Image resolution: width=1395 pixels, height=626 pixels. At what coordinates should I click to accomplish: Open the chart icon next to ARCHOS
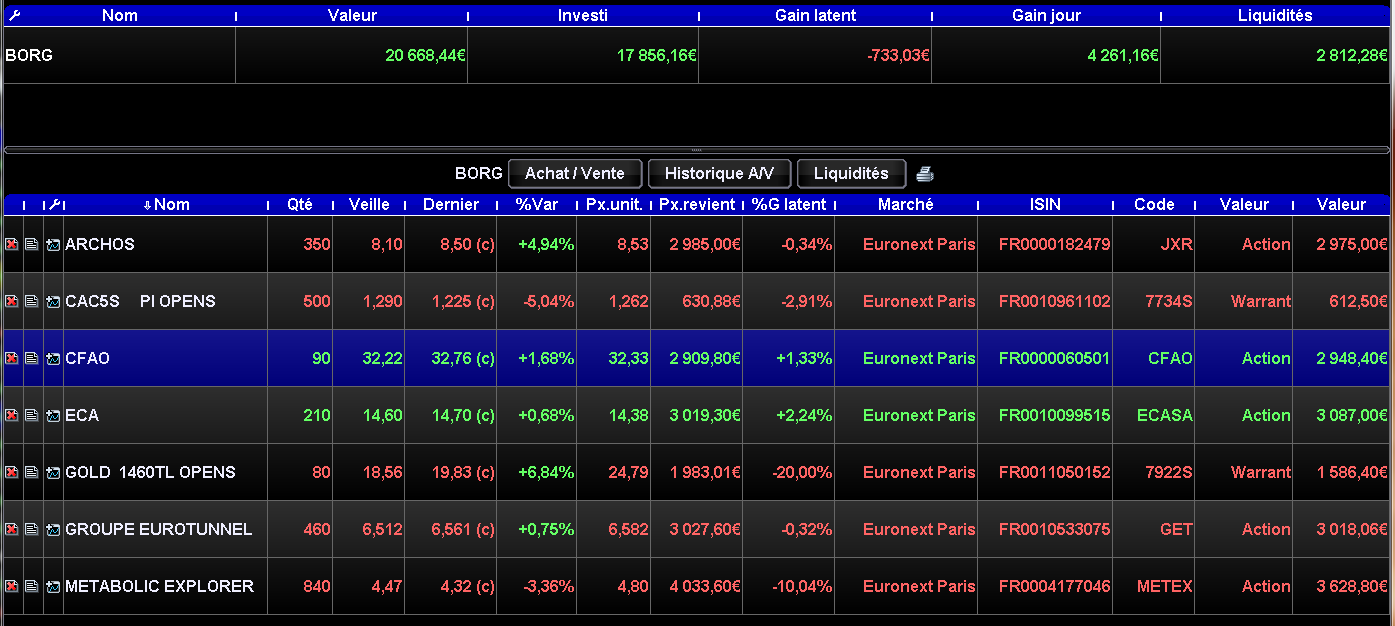(53, 245)
